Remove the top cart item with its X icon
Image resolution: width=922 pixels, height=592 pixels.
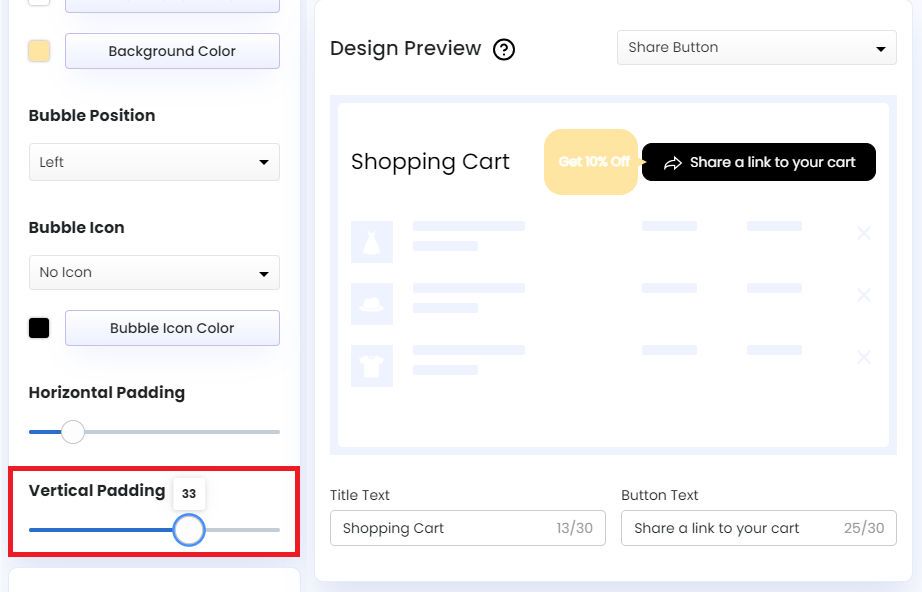tap(864, 233)
